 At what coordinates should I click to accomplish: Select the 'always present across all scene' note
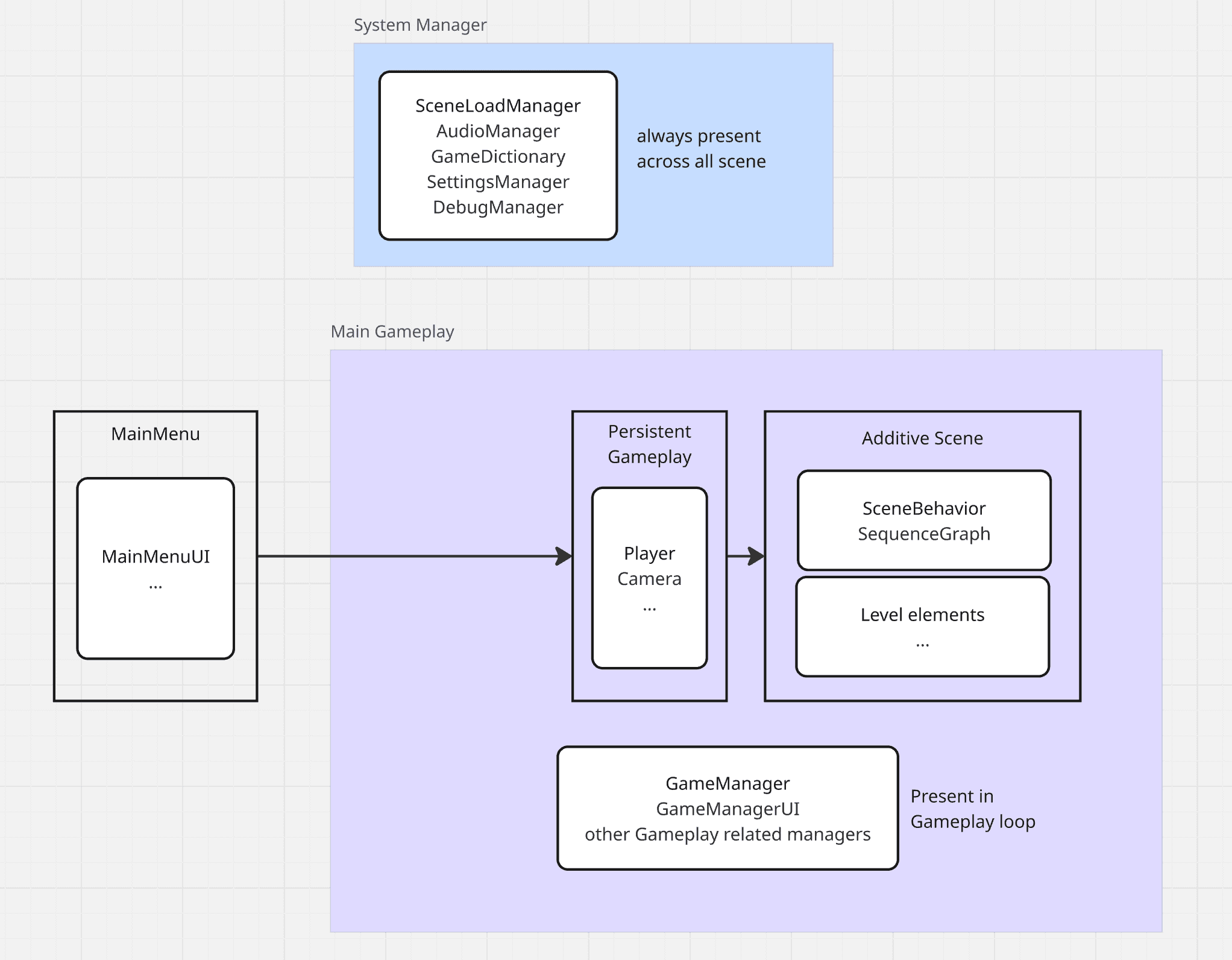pos(701,148)
